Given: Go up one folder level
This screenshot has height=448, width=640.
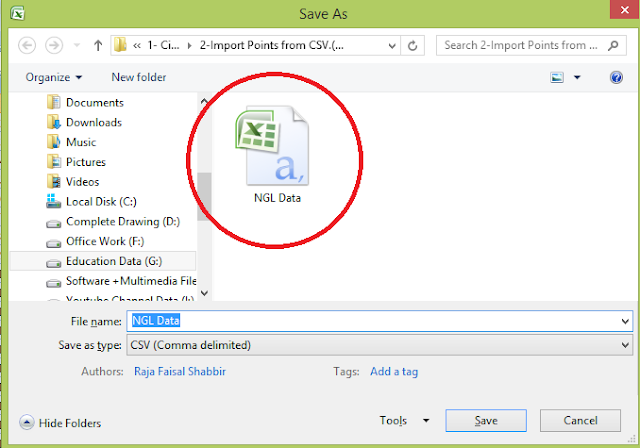Looking at the screenshot, I should (x=98, y=45).
